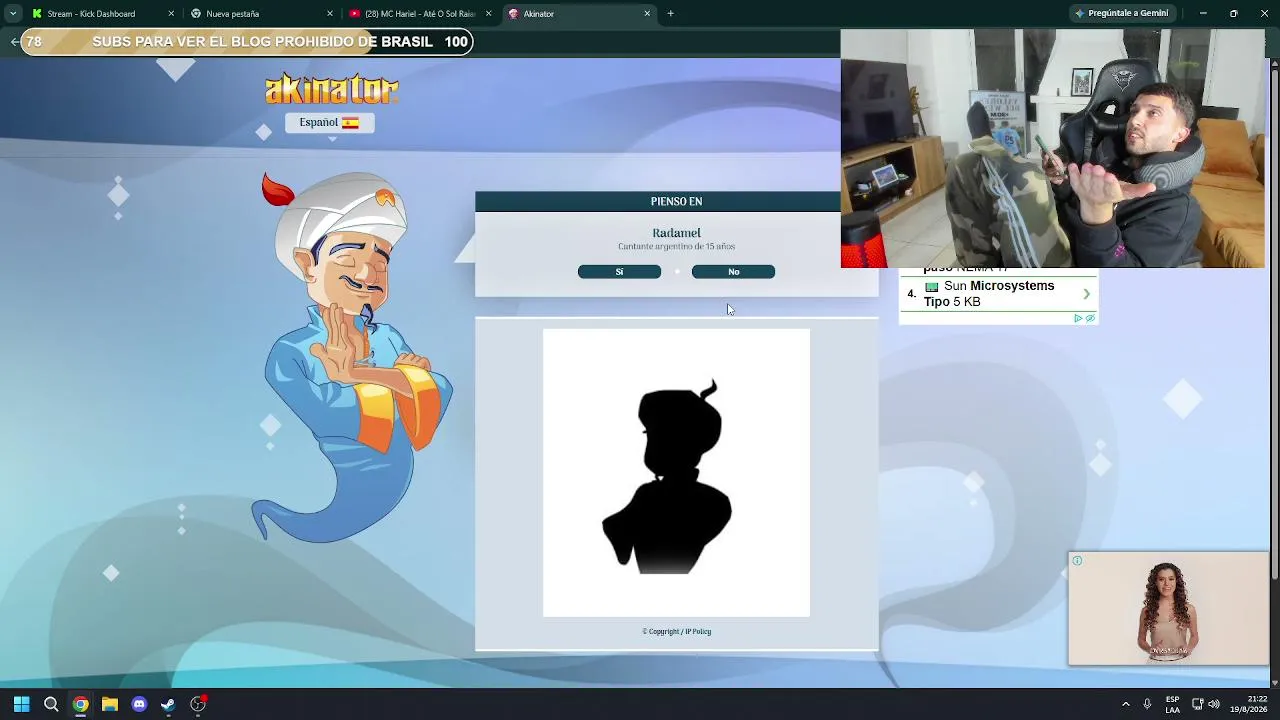Click the browser back arrow
1280x720 pixels.
coord(13,42)
